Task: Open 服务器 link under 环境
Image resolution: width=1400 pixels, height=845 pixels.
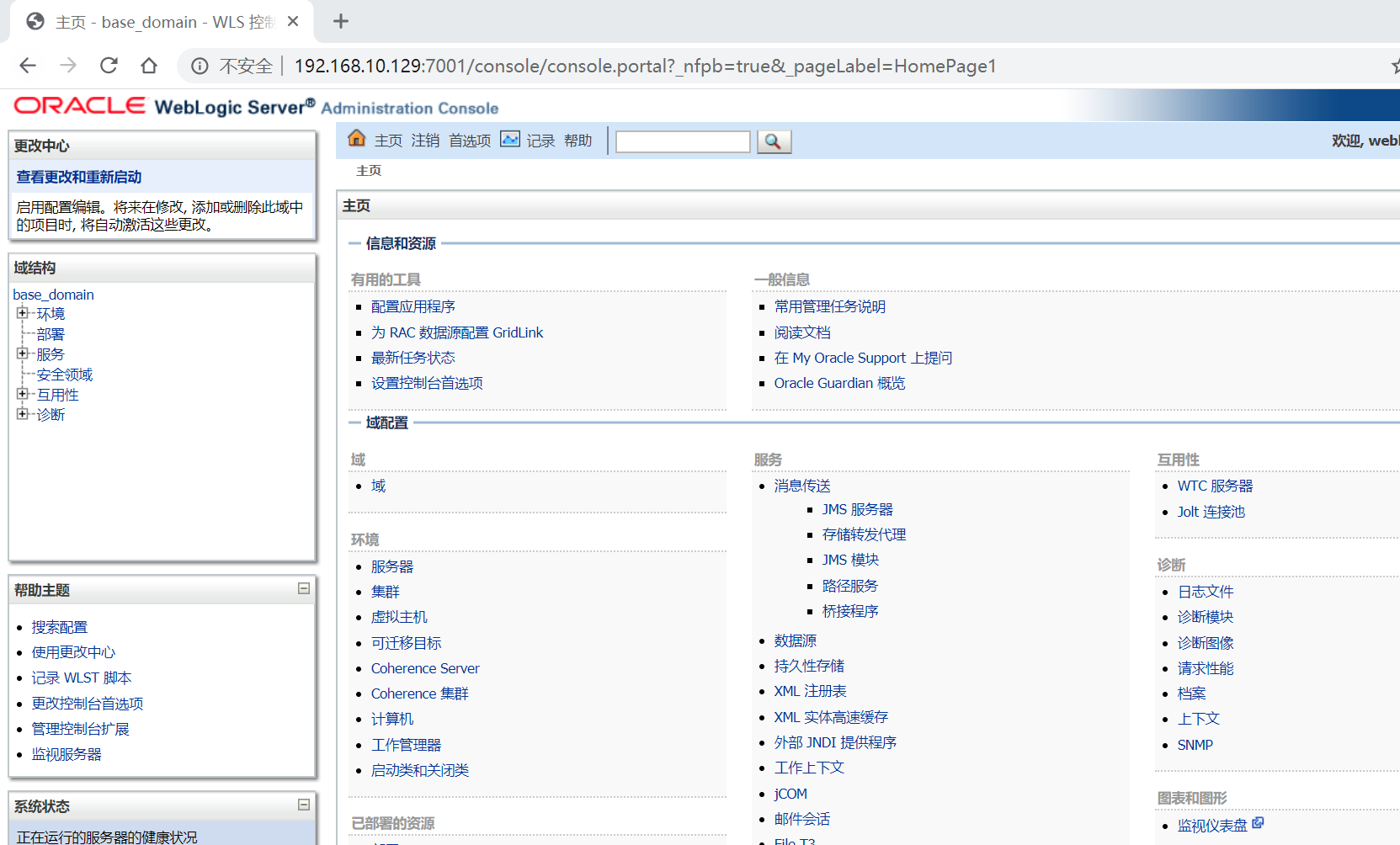Action: click(392, 566)
